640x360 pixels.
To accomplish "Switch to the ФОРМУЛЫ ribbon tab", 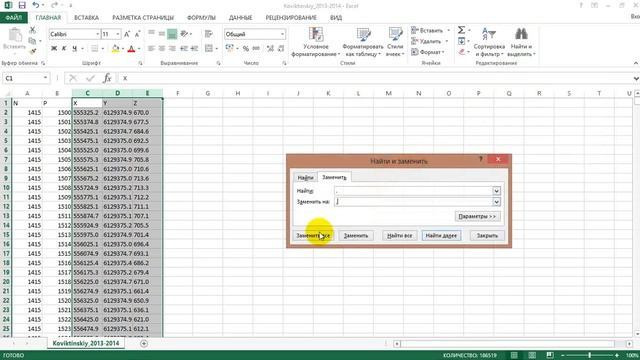I will tap(201, 18).
